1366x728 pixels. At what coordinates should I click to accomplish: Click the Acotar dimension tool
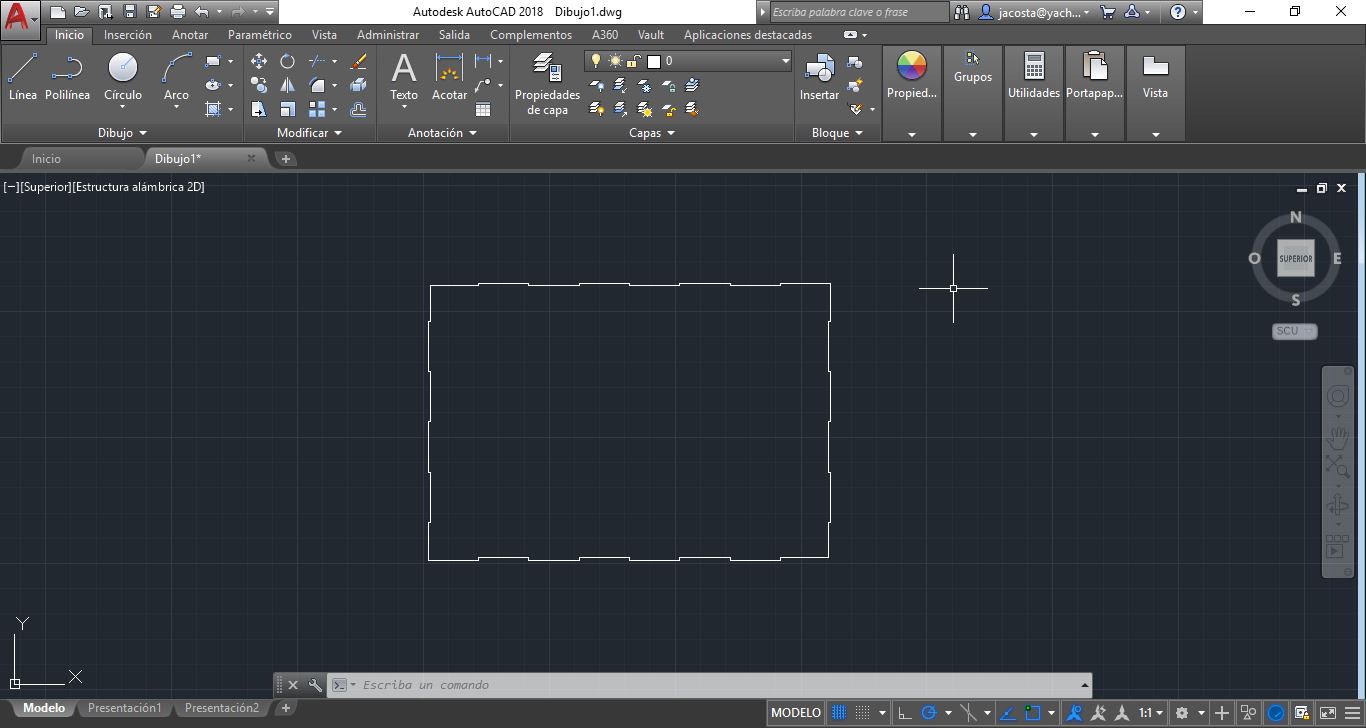point(449,77)
